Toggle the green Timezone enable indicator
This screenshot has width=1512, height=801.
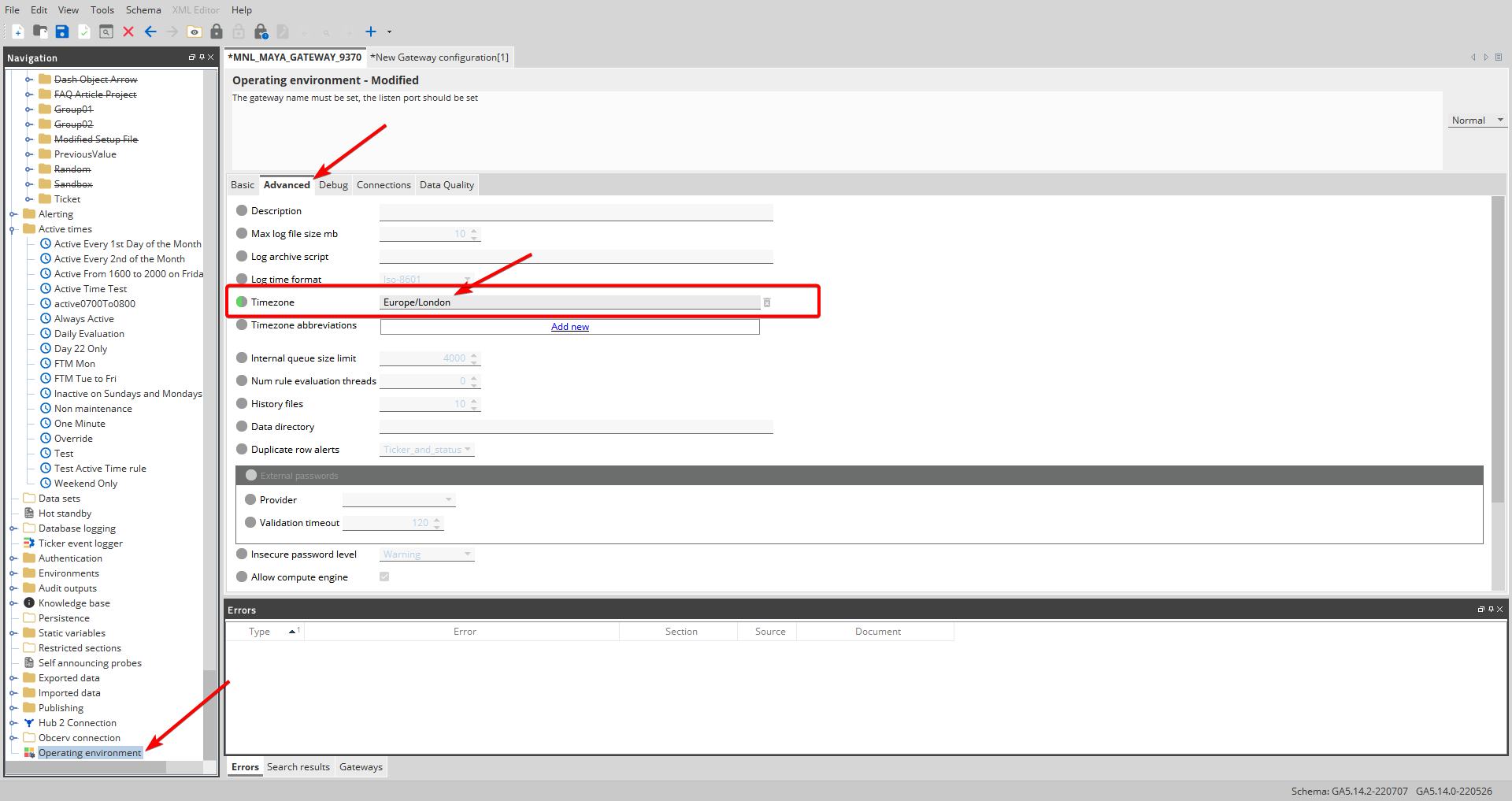242,302
